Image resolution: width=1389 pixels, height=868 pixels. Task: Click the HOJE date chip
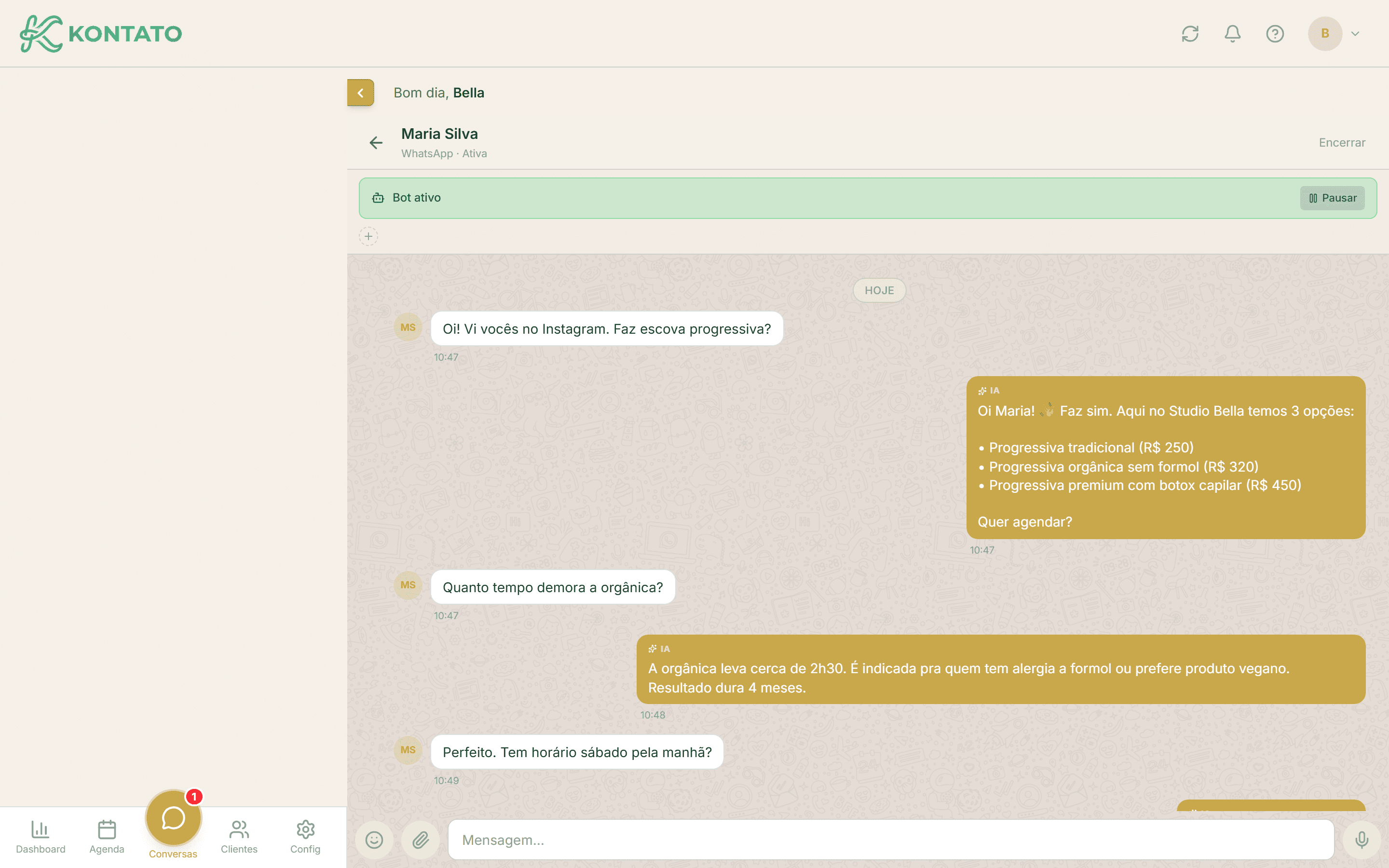tap(879, 290)
